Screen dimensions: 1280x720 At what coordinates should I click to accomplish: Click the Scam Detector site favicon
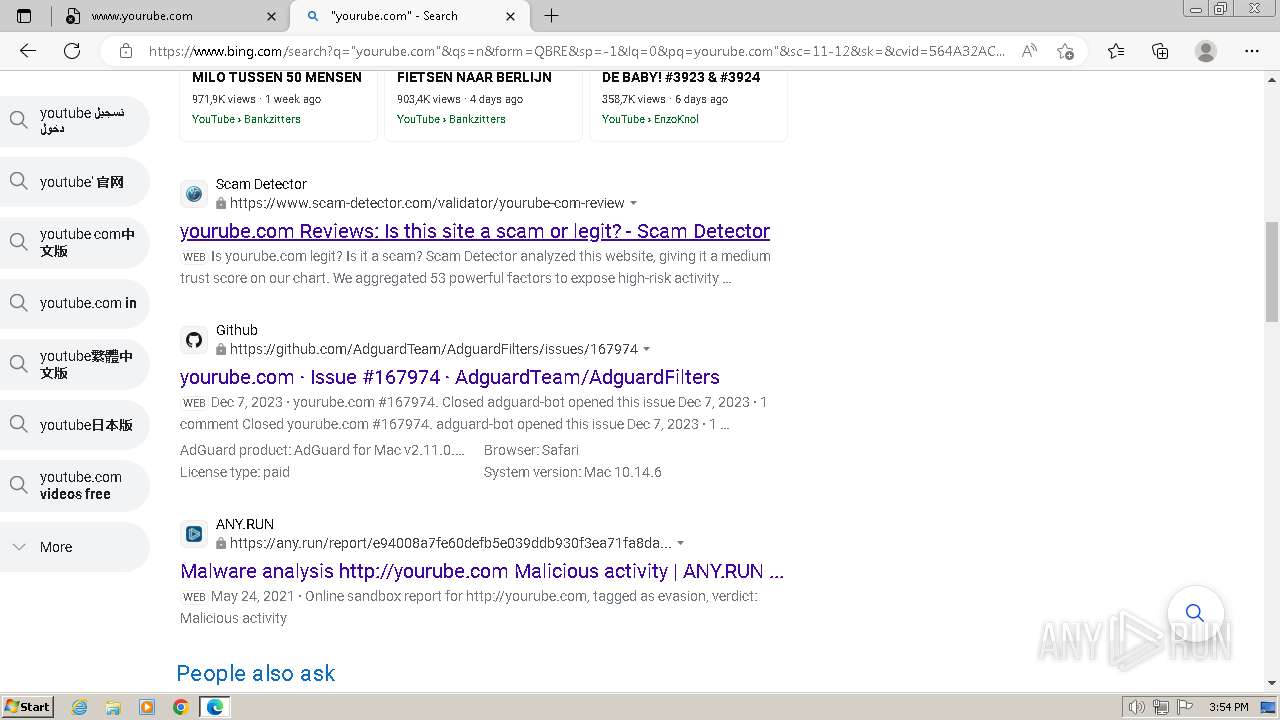(x=194, y=194)
